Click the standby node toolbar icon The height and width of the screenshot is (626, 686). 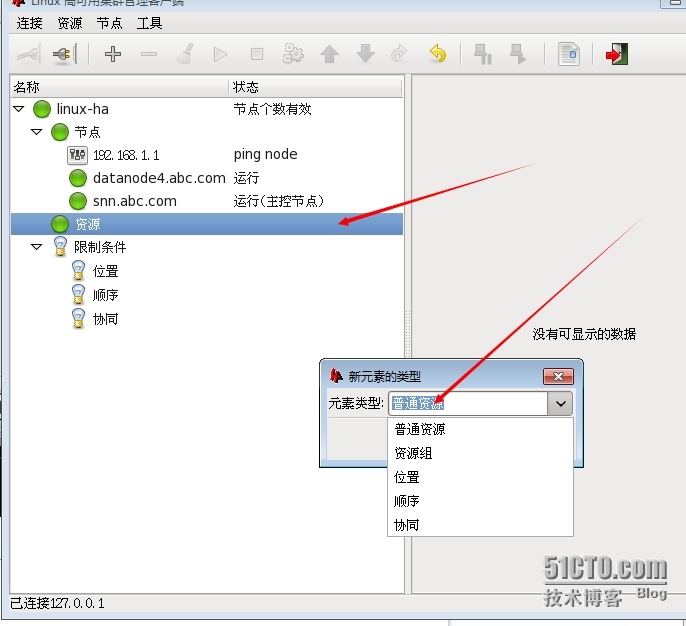coord(483,54)
